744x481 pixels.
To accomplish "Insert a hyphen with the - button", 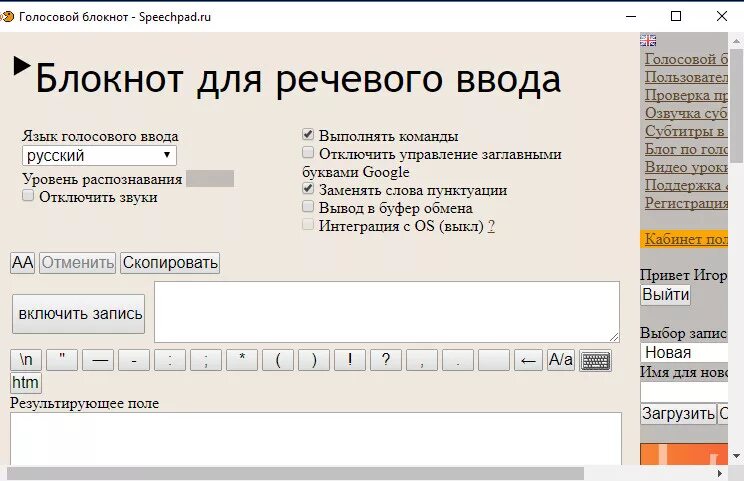I will [134, 360].
